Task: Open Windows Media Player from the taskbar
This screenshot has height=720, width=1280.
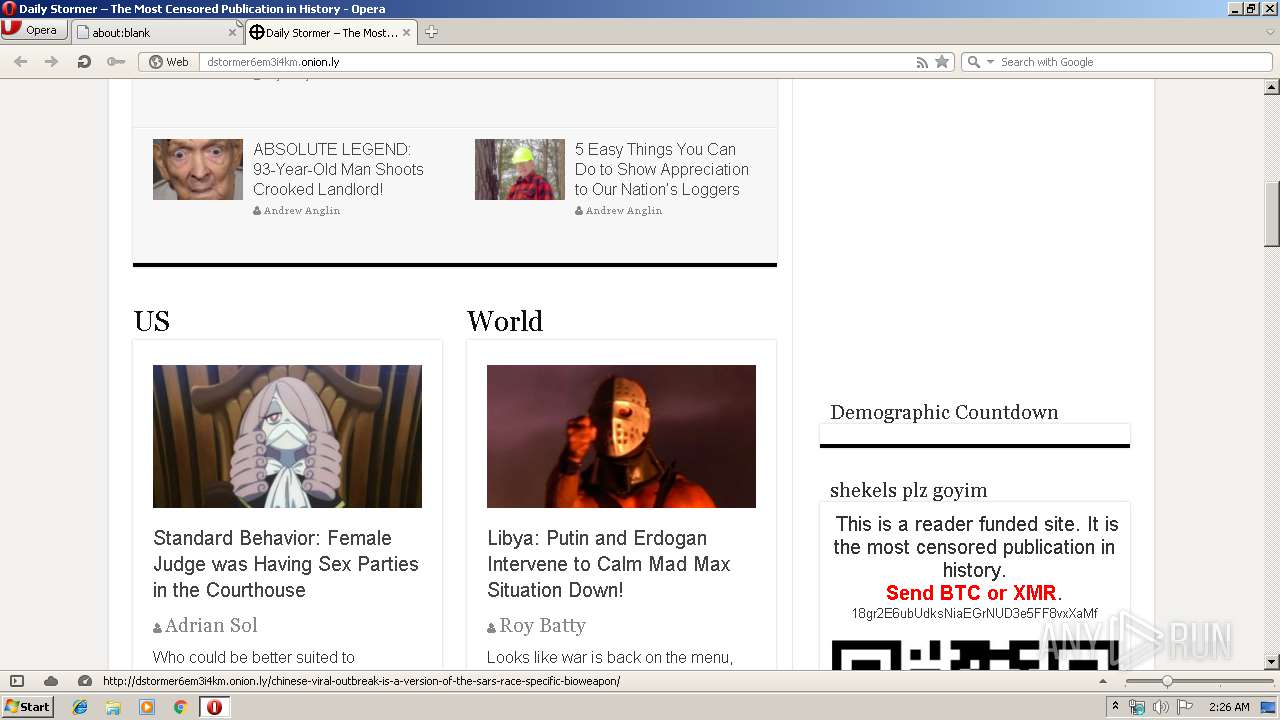Action: [147, 707]
